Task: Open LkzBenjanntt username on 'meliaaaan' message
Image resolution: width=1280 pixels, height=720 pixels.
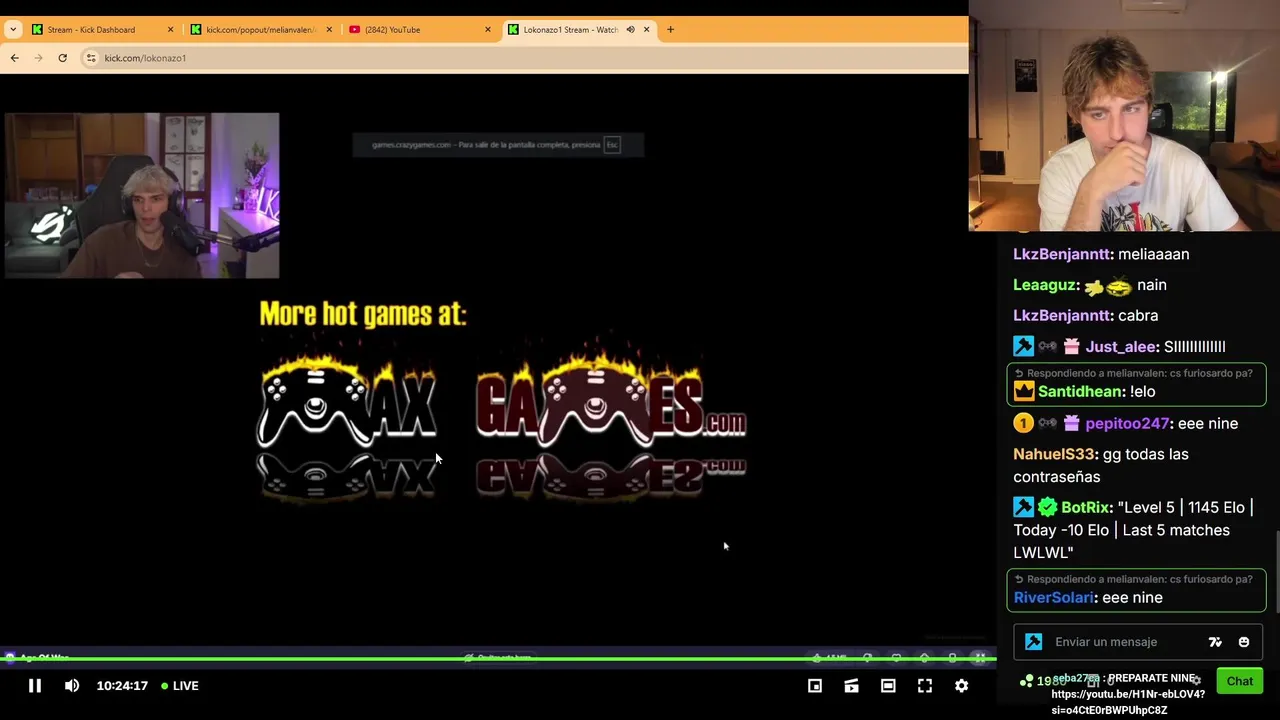Action: (1063, 254)
